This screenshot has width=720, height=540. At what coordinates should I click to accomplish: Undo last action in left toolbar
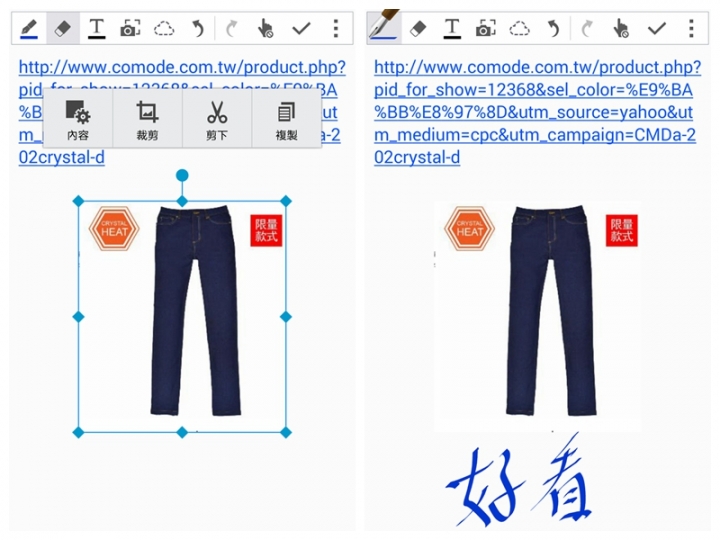[x=197, y=28]
